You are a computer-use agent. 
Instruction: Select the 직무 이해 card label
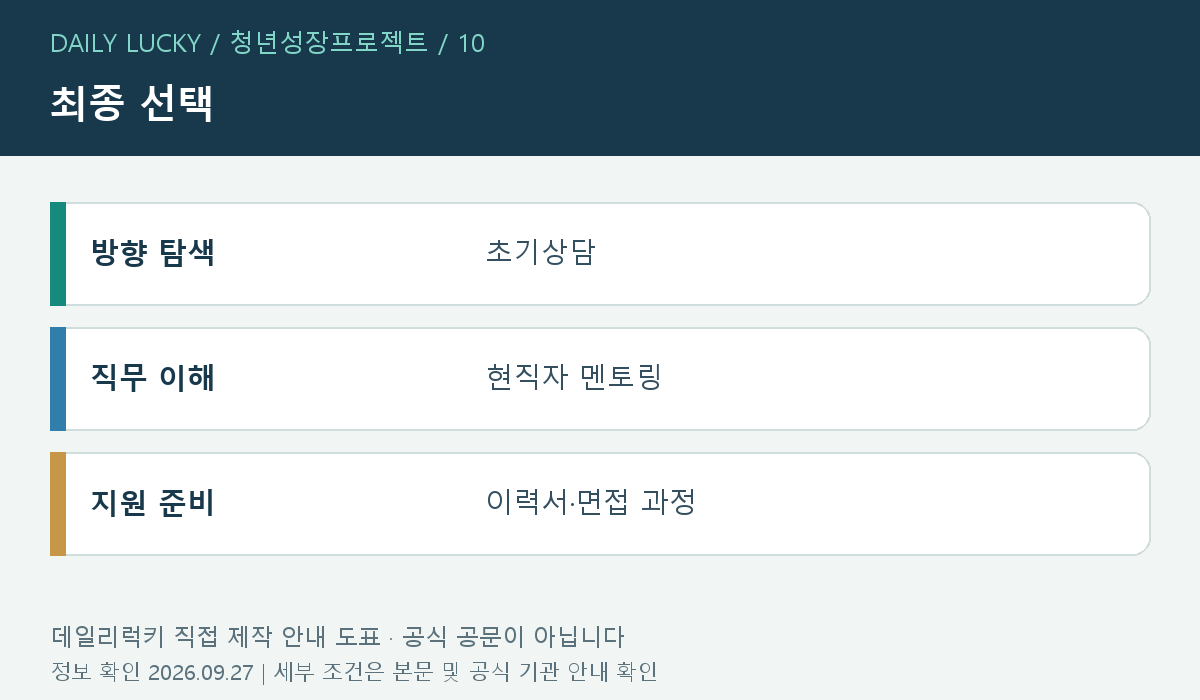153,378
